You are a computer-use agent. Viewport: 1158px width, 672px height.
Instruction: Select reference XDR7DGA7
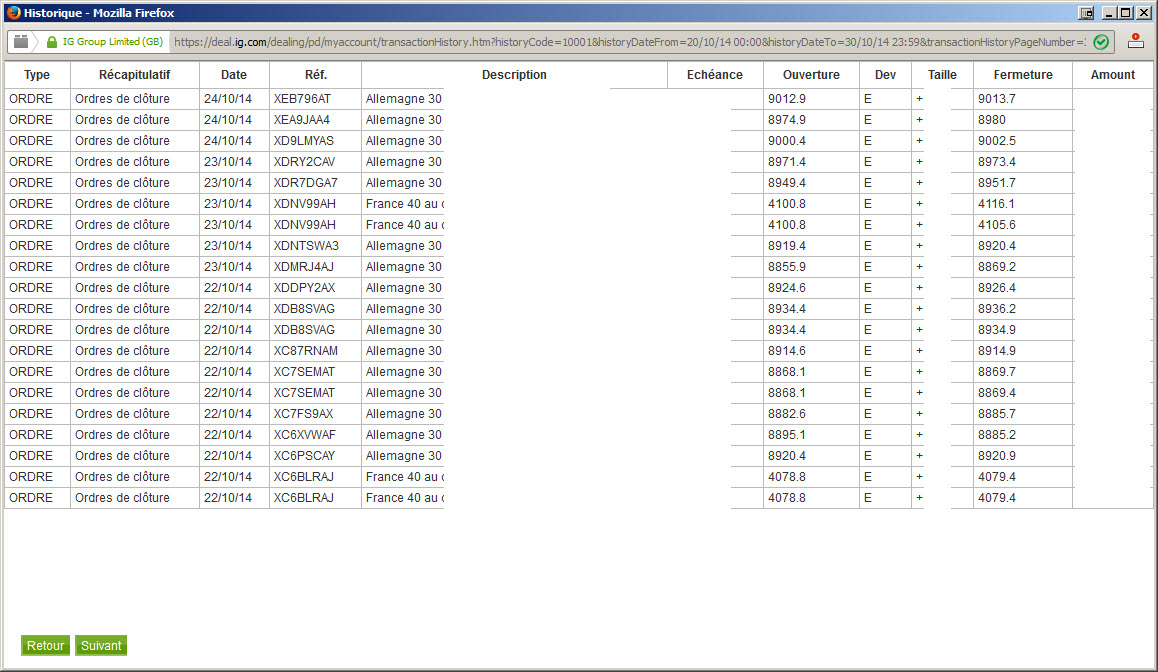(306, 182)
